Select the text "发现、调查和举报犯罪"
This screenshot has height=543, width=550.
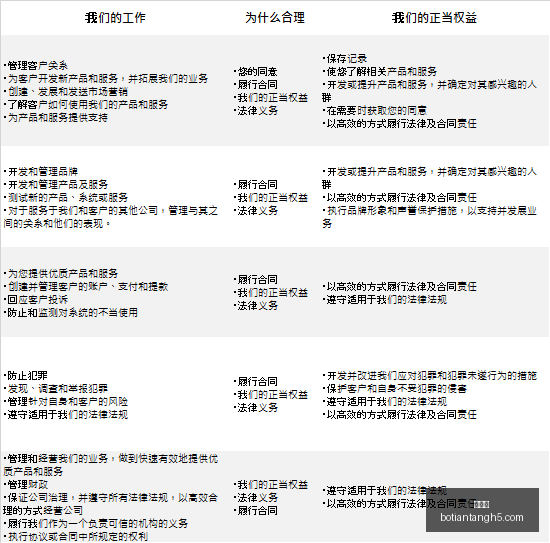[x=56, y=388]
